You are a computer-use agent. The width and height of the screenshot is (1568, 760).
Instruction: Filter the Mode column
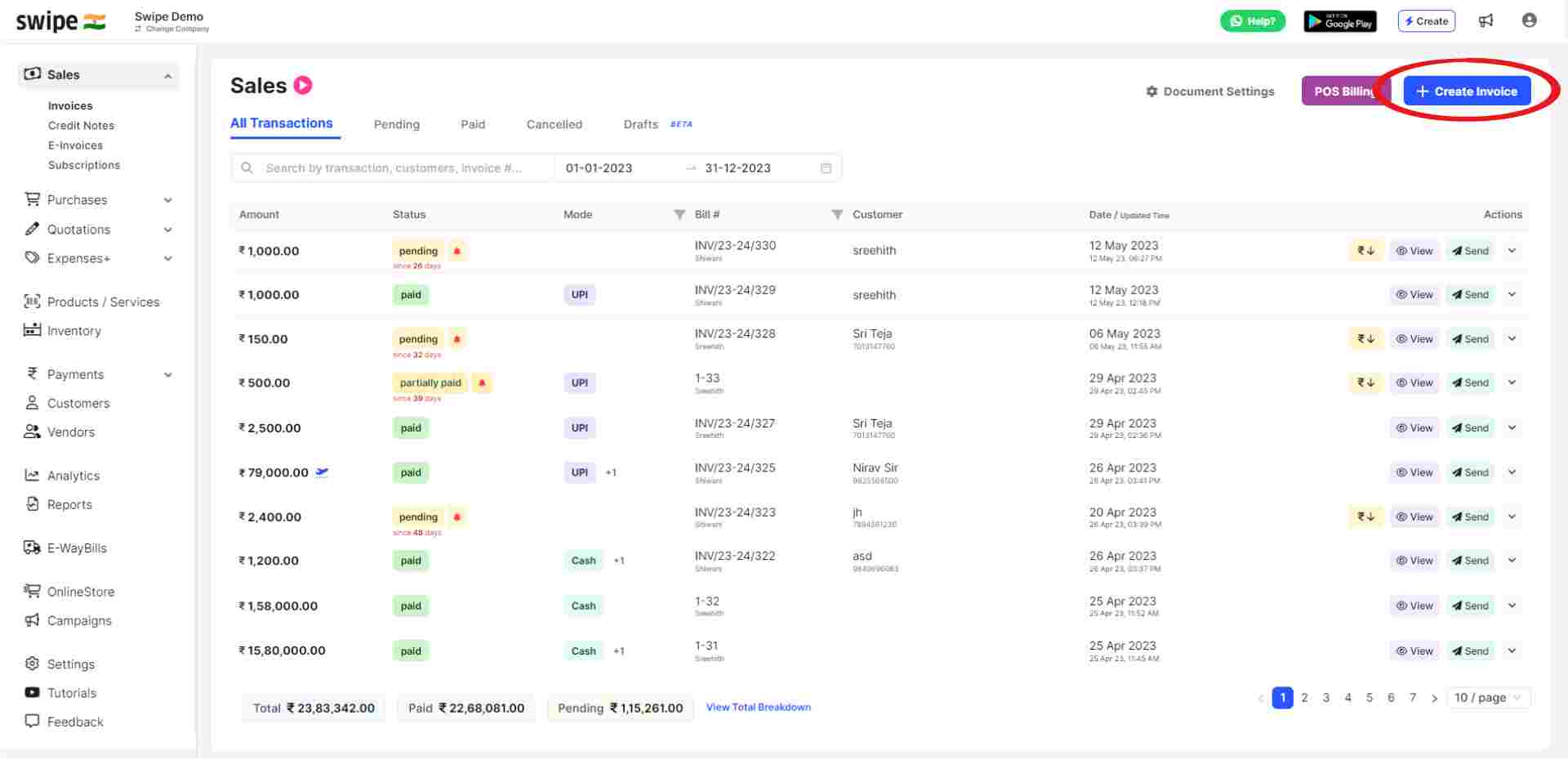(679, 215)
